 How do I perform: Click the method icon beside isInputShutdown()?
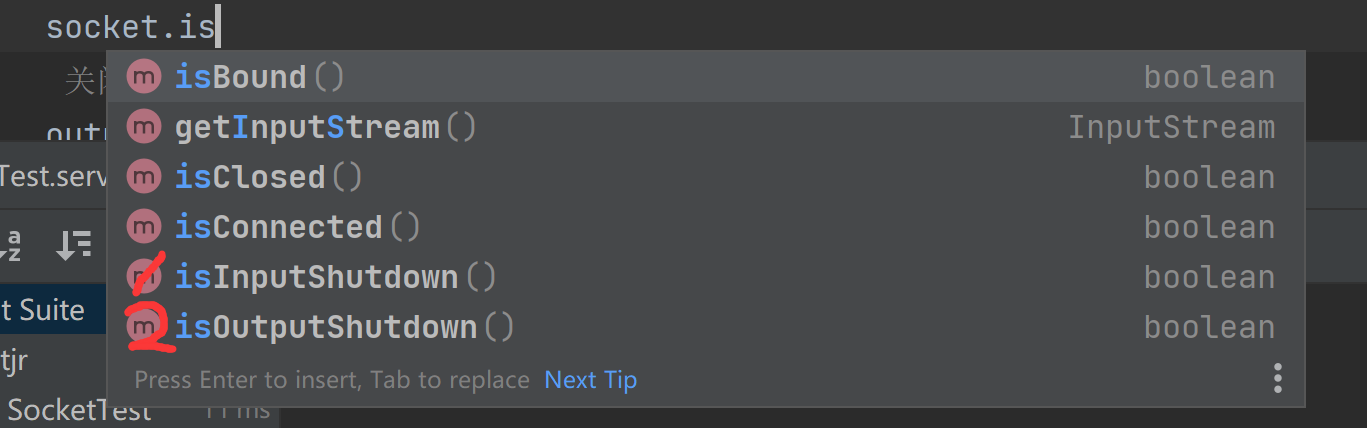tap(144, 277)
